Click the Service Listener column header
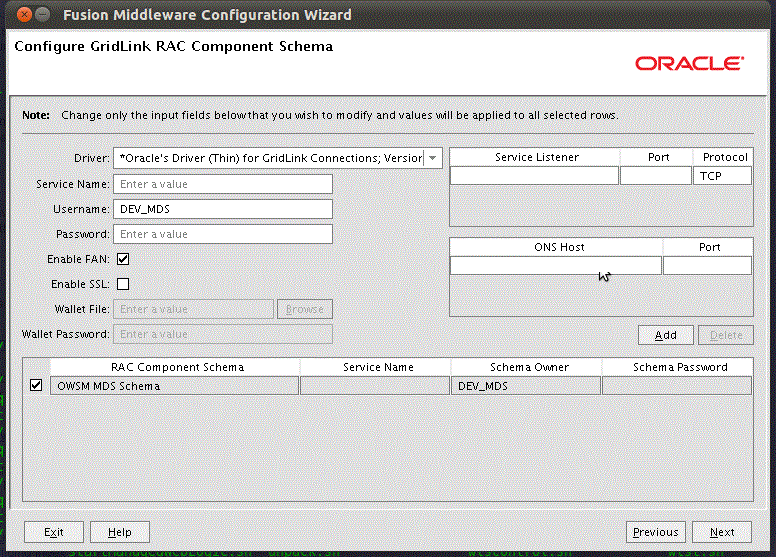This screenshot has height=557, width=776. pyautogui.click(x=535, y=157)
